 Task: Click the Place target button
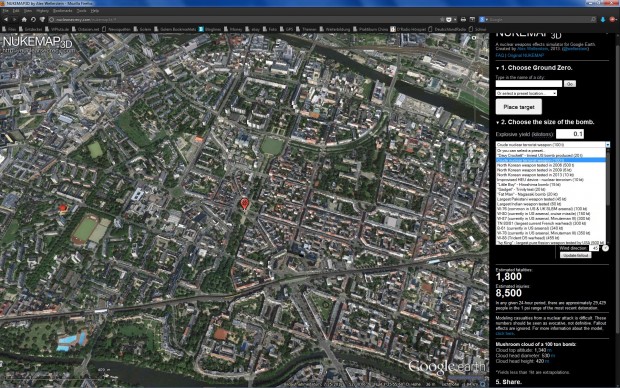(519, 107)
